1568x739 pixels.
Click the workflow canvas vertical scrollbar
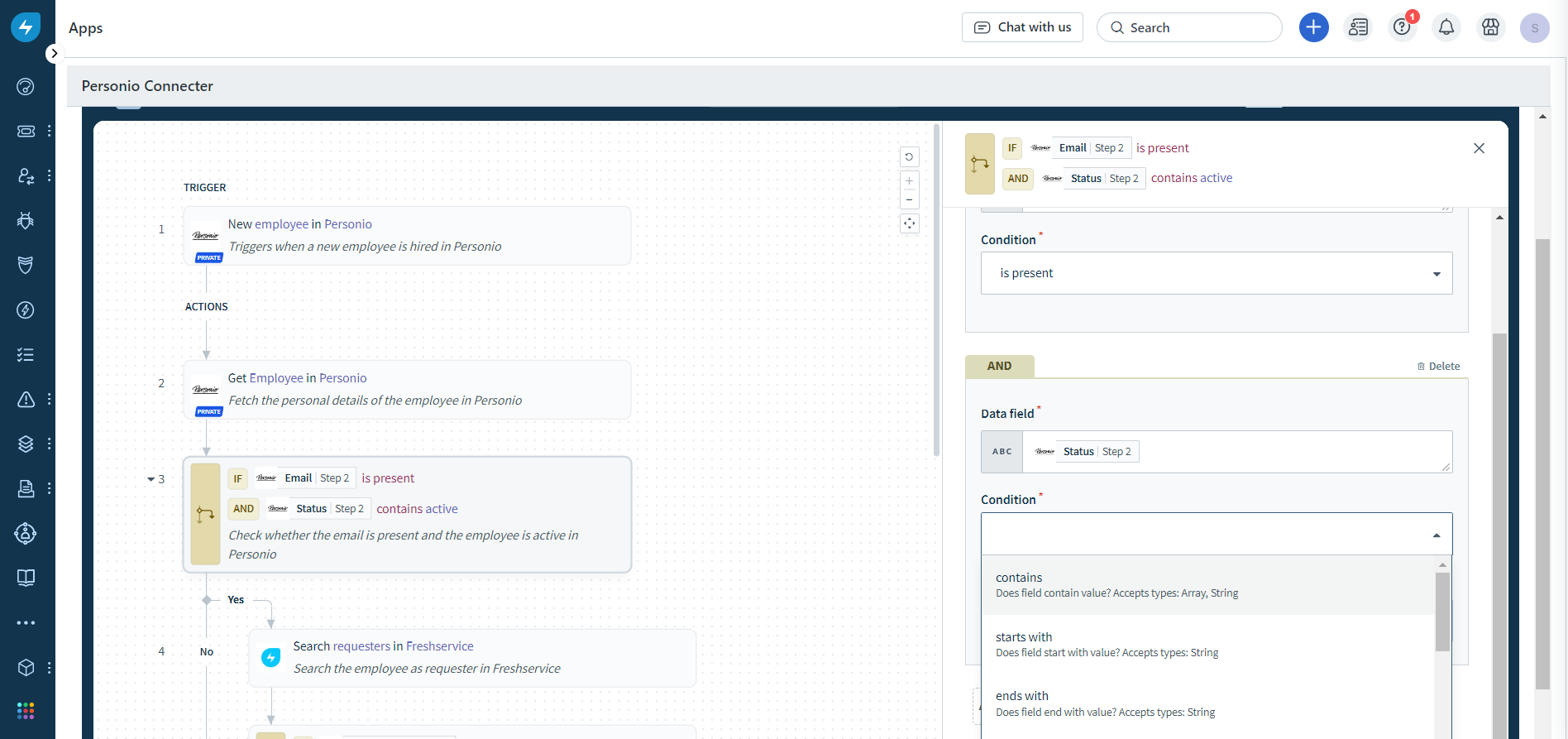(936, 290)
